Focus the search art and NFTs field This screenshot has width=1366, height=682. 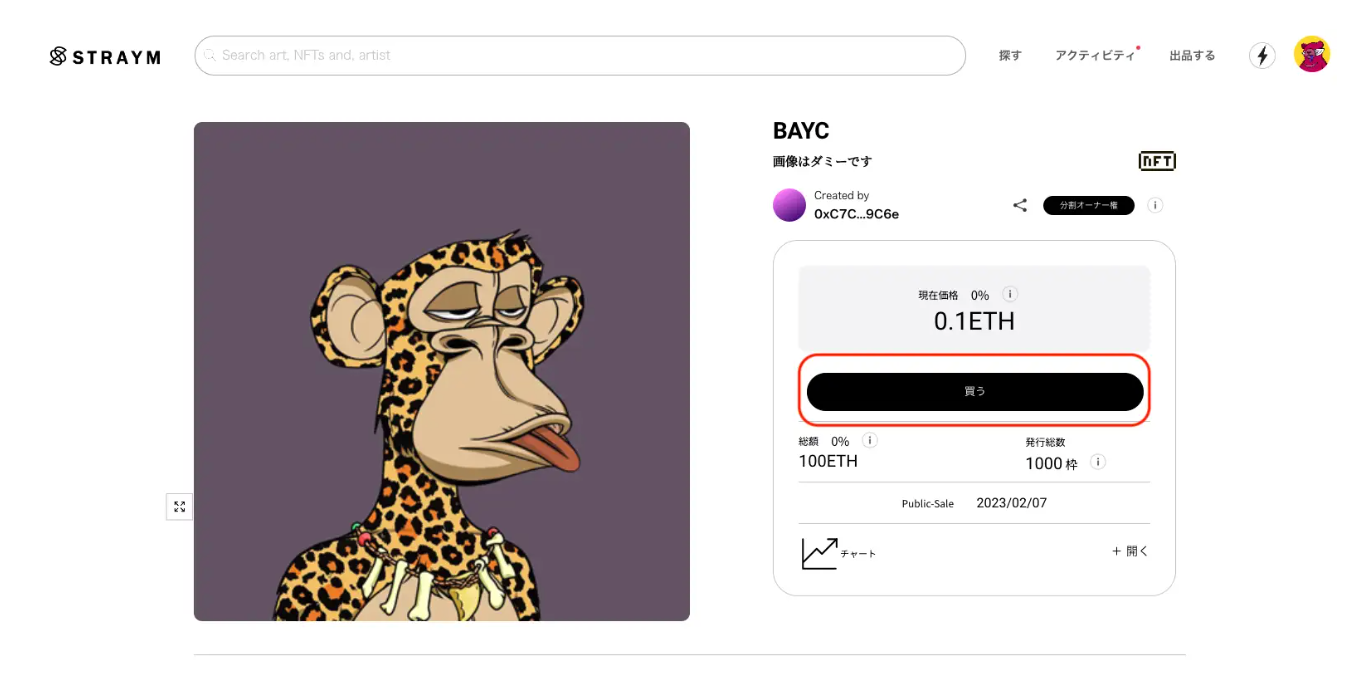(580, 56)
